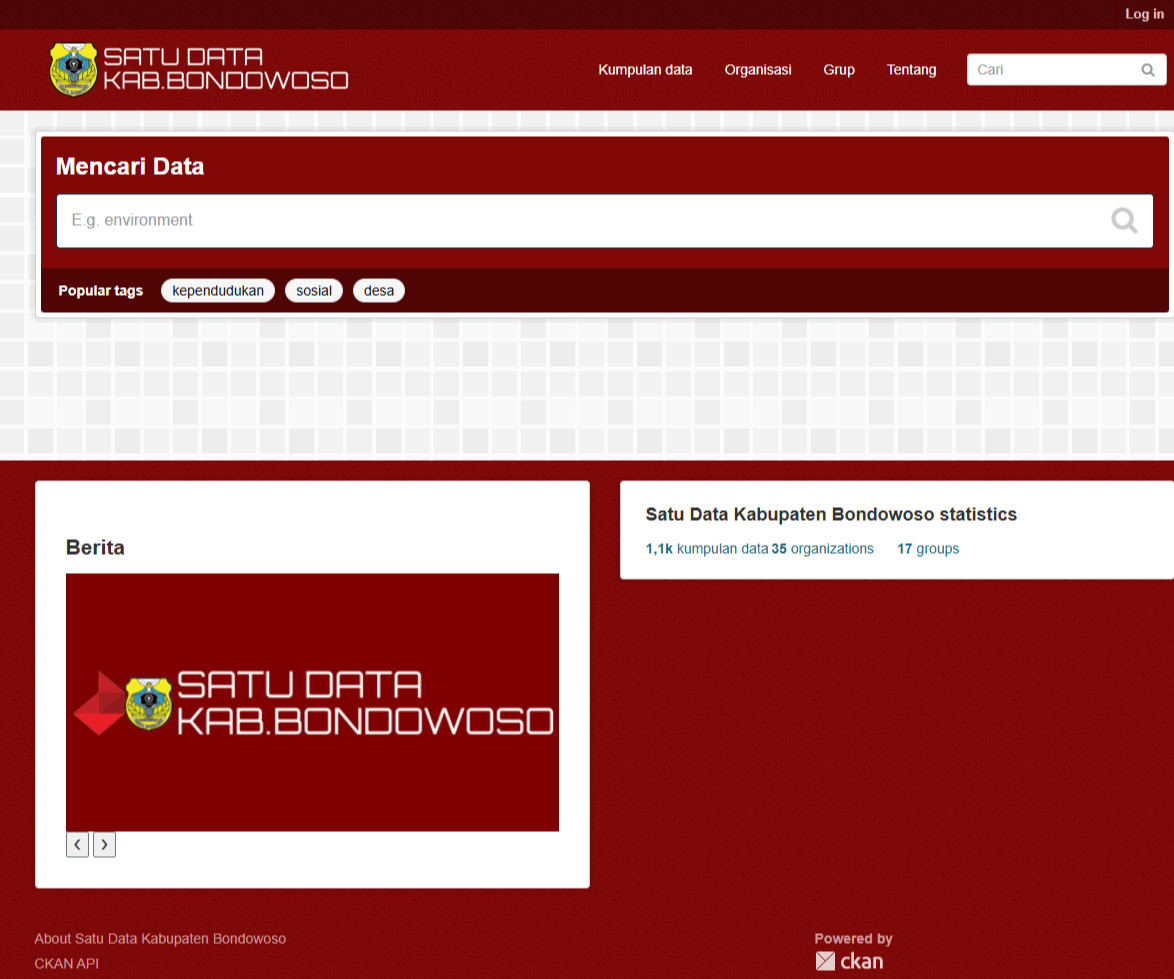Open the Organisasi page

pos(758,70)
